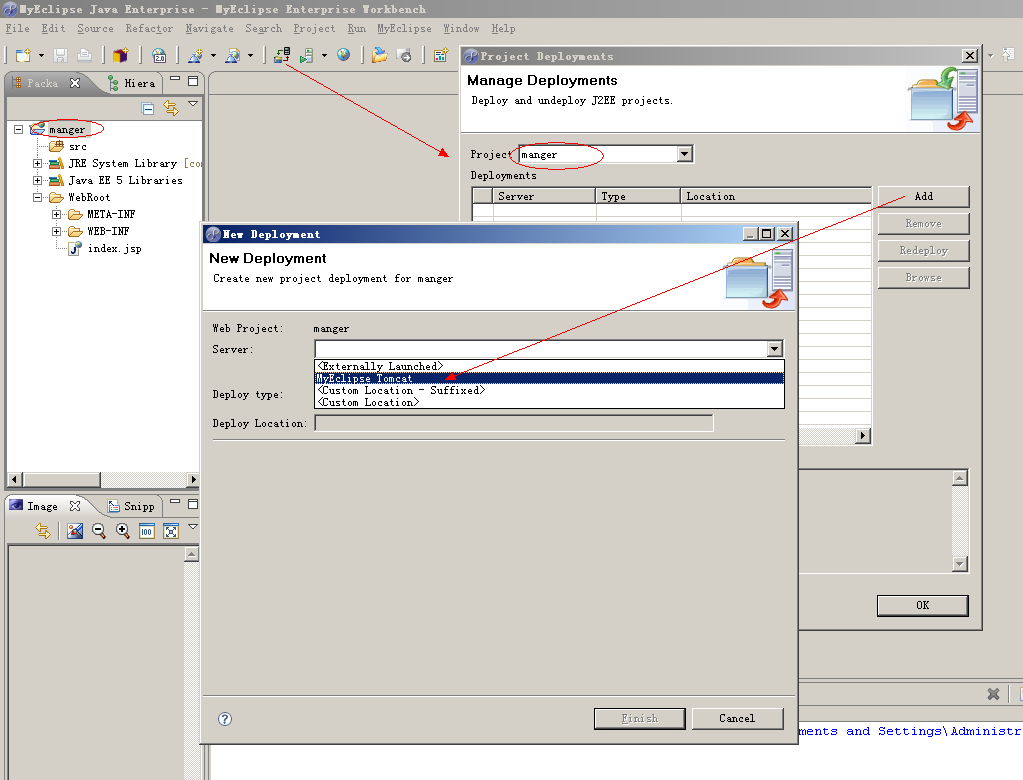Select plain Custom Location option
1023x780 pixels.
pyautogui.click(x=549, y=402)
